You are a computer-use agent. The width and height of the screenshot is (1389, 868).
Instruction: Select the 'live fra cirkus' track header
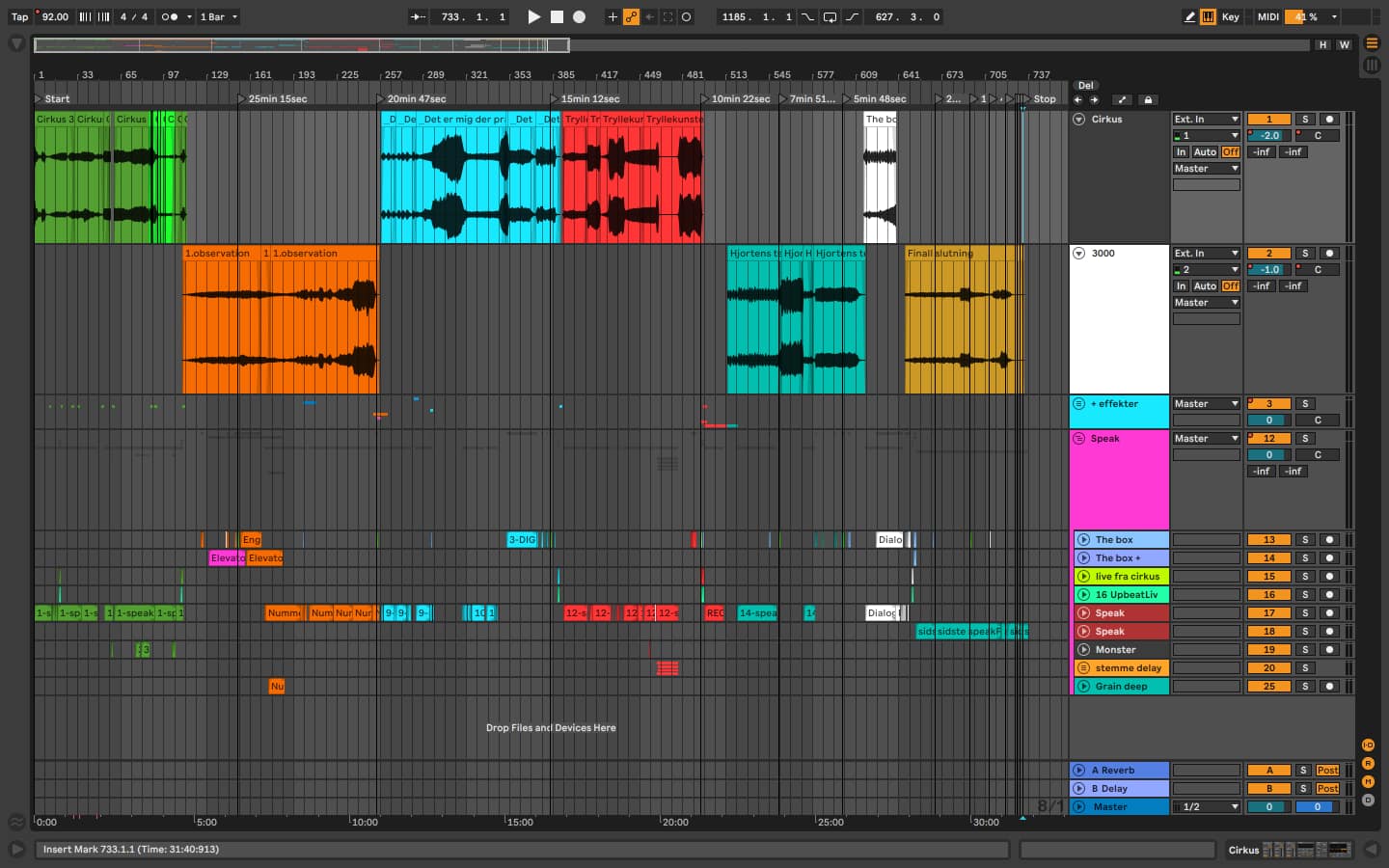coord(1120,577)
